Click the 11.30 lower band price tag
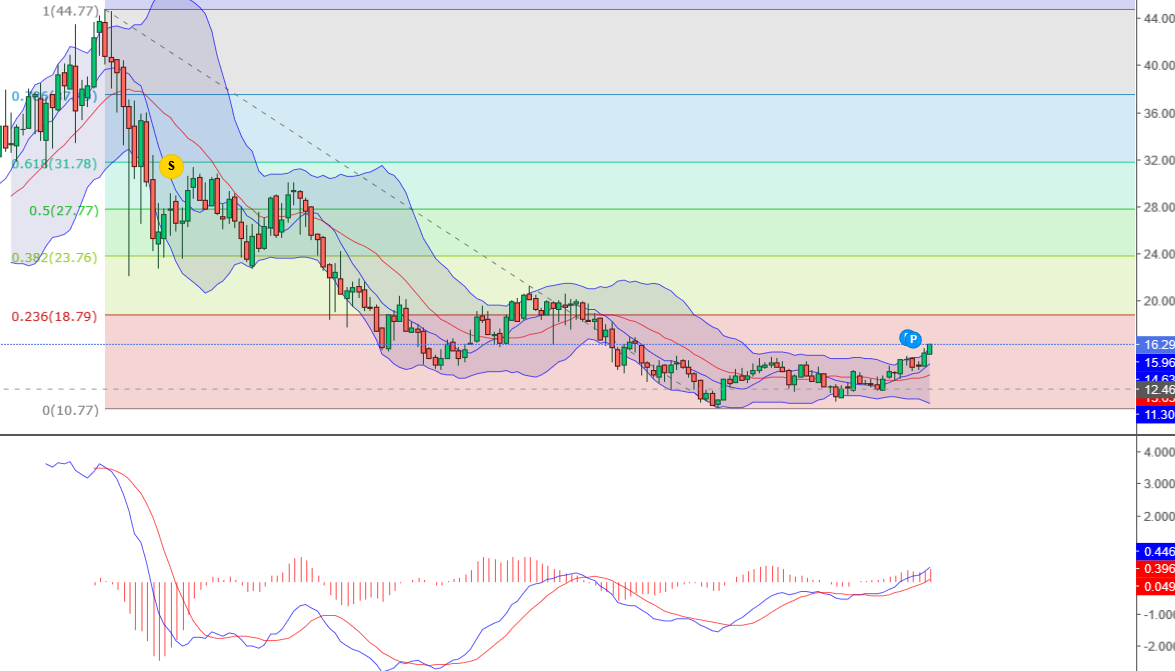The width and height of the screenshot is (1175, 671). pos(1156,415)
